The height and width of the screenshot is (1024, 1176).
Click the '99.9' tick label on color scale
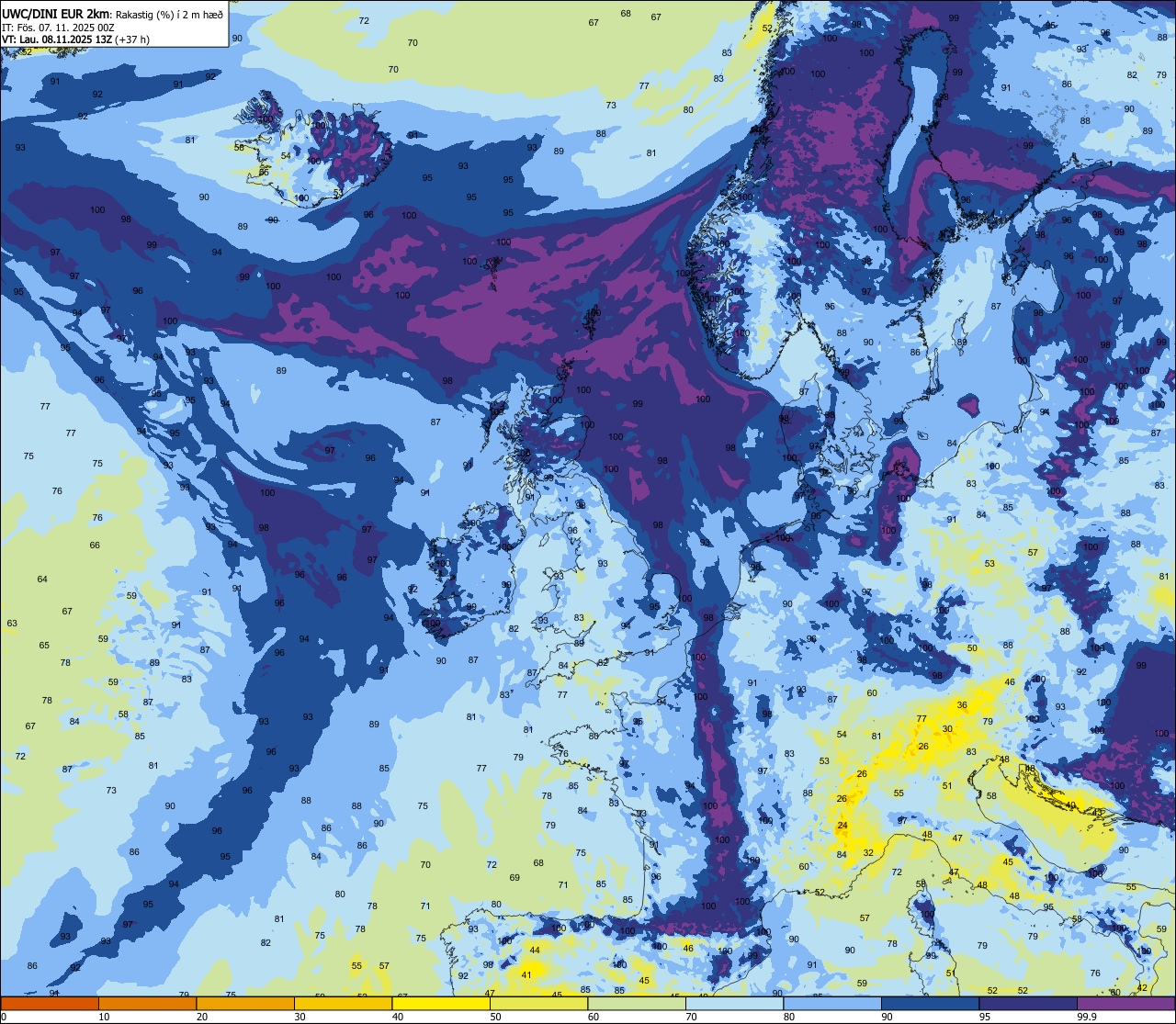pyautogui.click(x=1087, y=1017)
